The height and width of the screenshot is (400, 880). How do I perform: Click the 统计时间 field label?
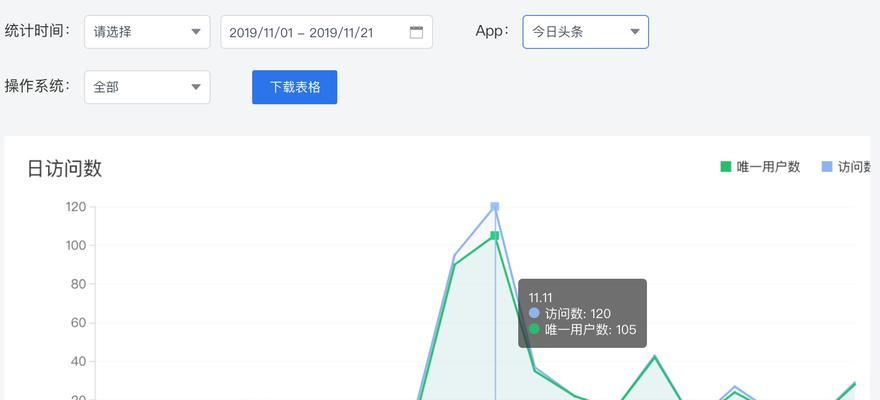(x=38, y=31)
